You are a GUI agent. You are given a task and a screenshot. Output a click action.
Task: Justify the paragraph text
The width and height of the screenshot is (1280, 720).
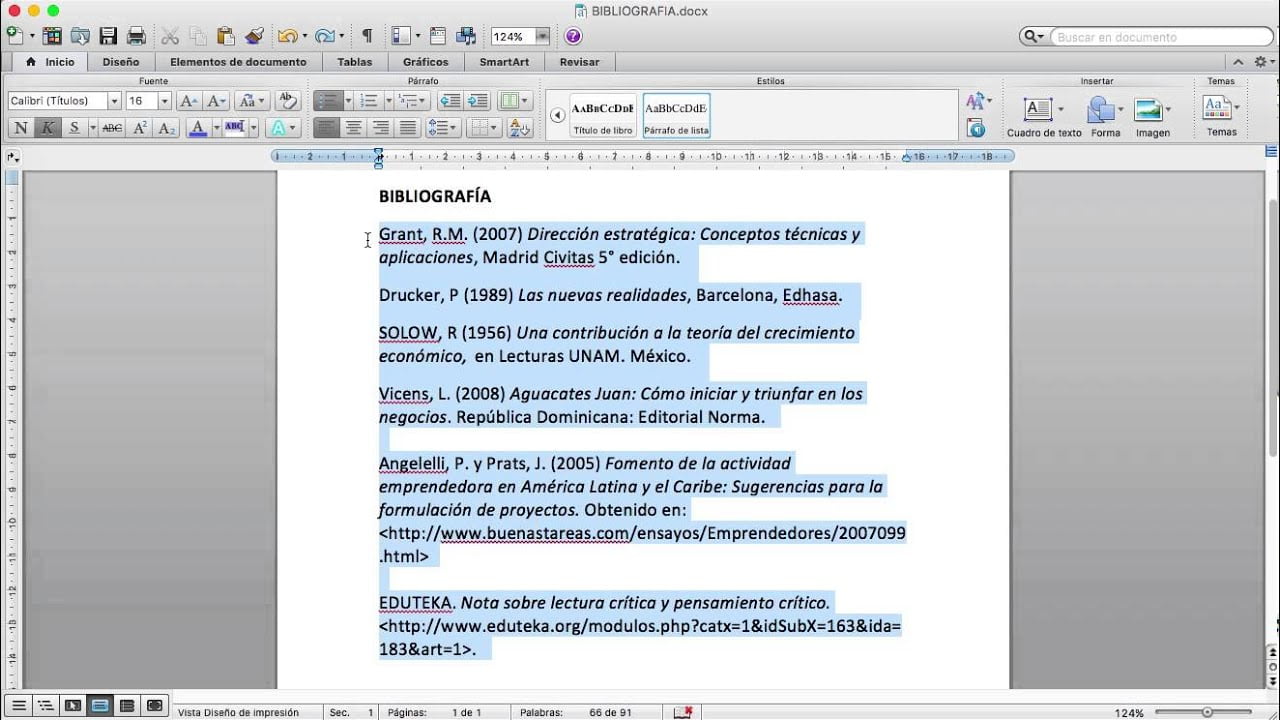tap(407, 128)
